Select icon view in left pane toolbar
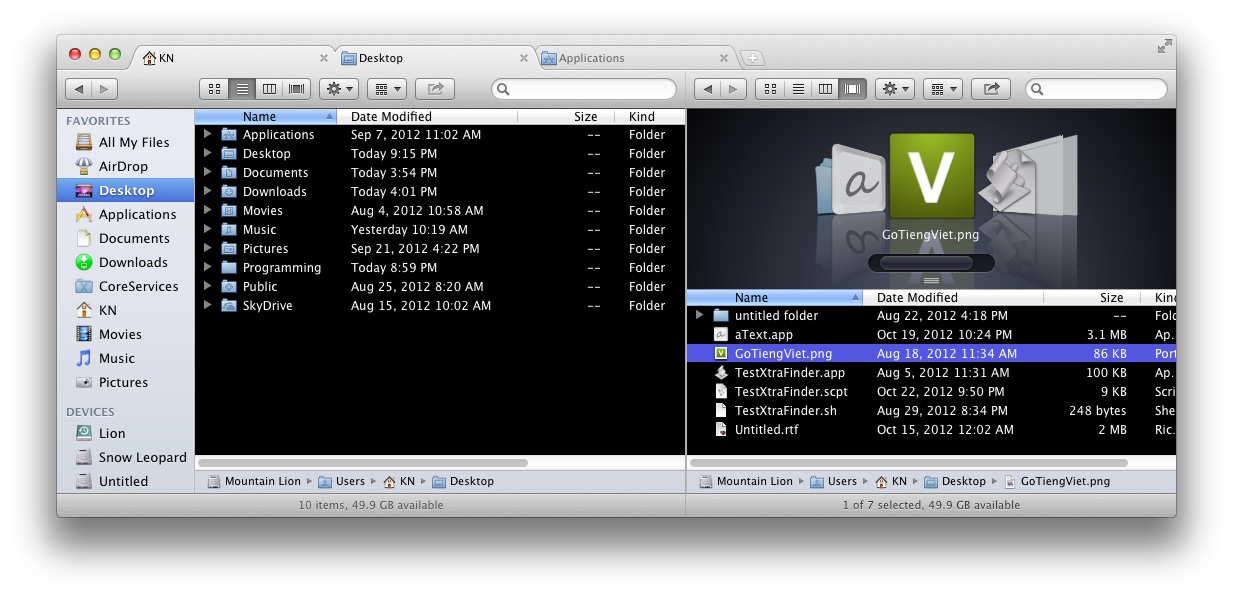The image size is (1233, 596). pos(214,89)
